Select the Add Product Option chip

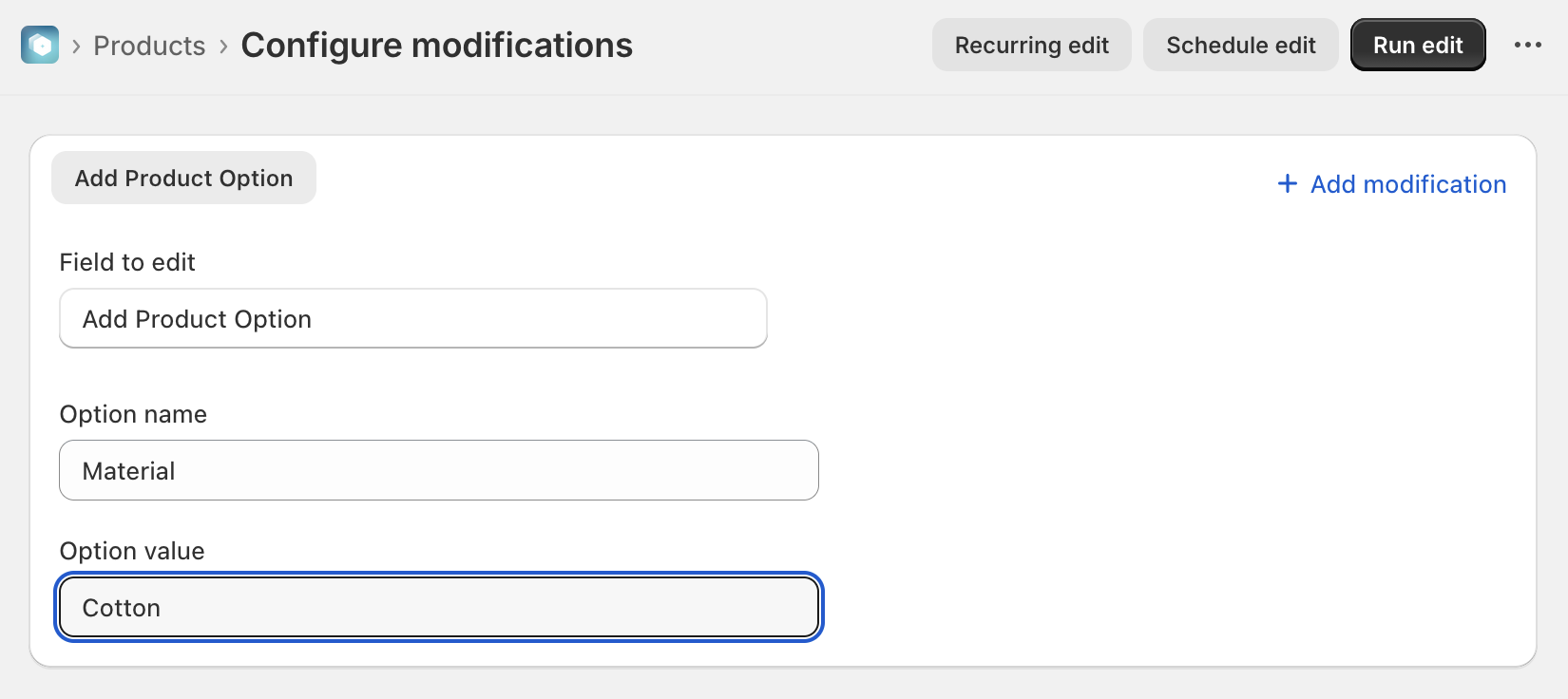click(183, 178)
